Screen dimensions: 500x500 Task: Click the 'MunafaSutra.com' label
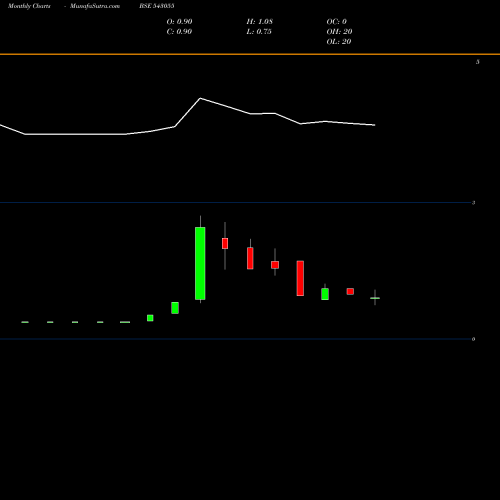point(95,6)
